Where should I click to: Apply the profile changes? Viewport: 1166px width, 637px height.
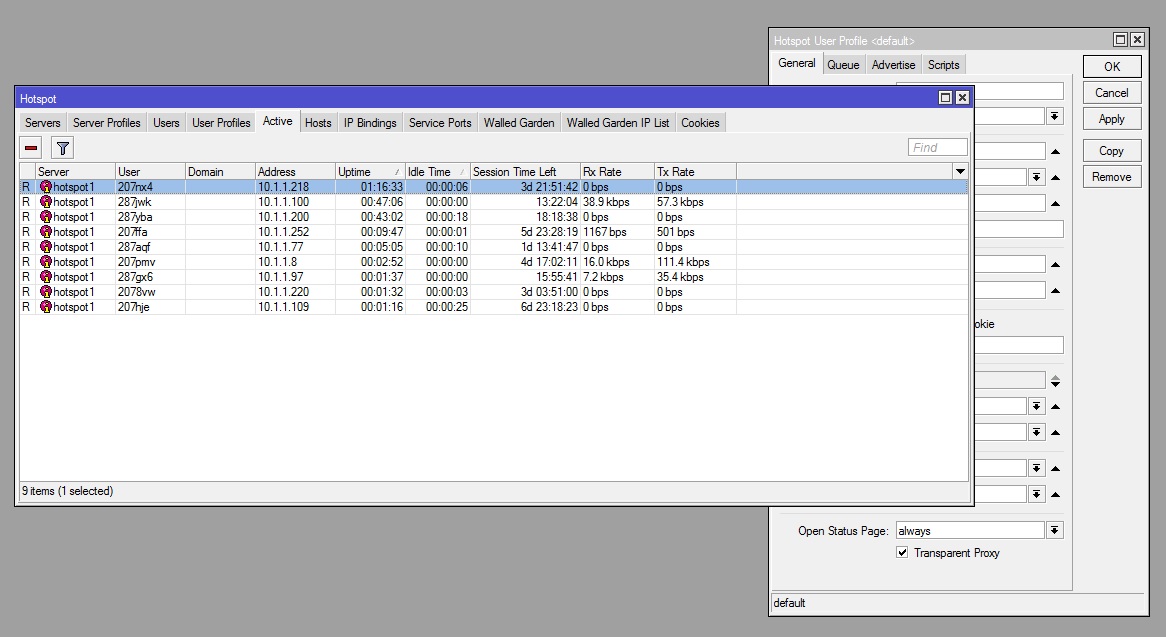(1111, 118)
